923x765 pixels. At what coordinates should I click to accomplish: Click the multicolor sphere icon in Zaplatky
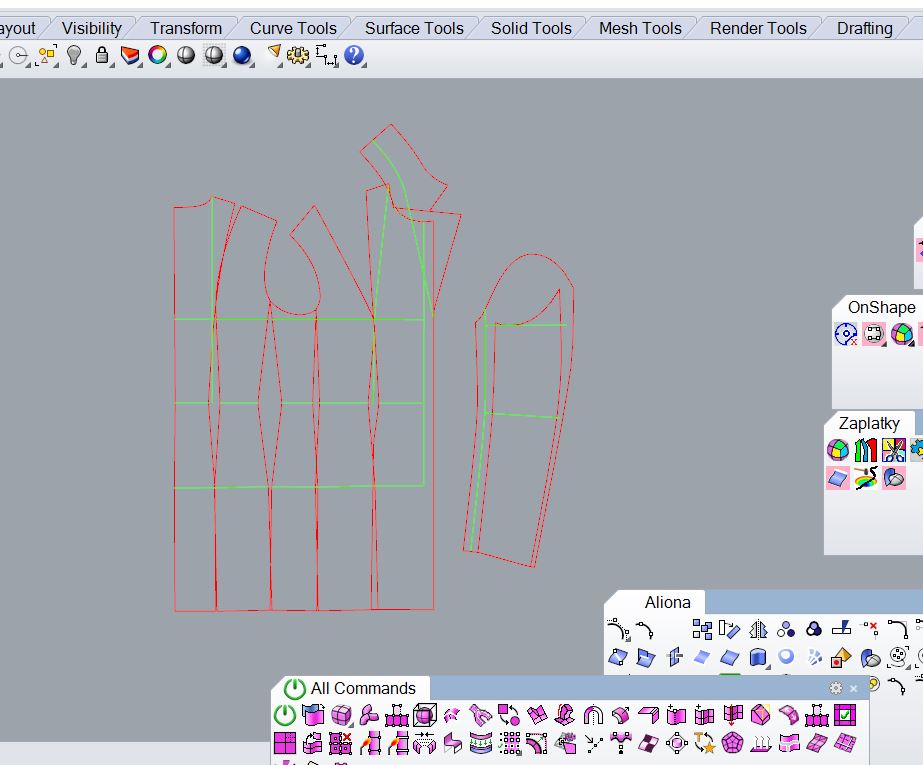pyautogui.click(x=838, y=451)
